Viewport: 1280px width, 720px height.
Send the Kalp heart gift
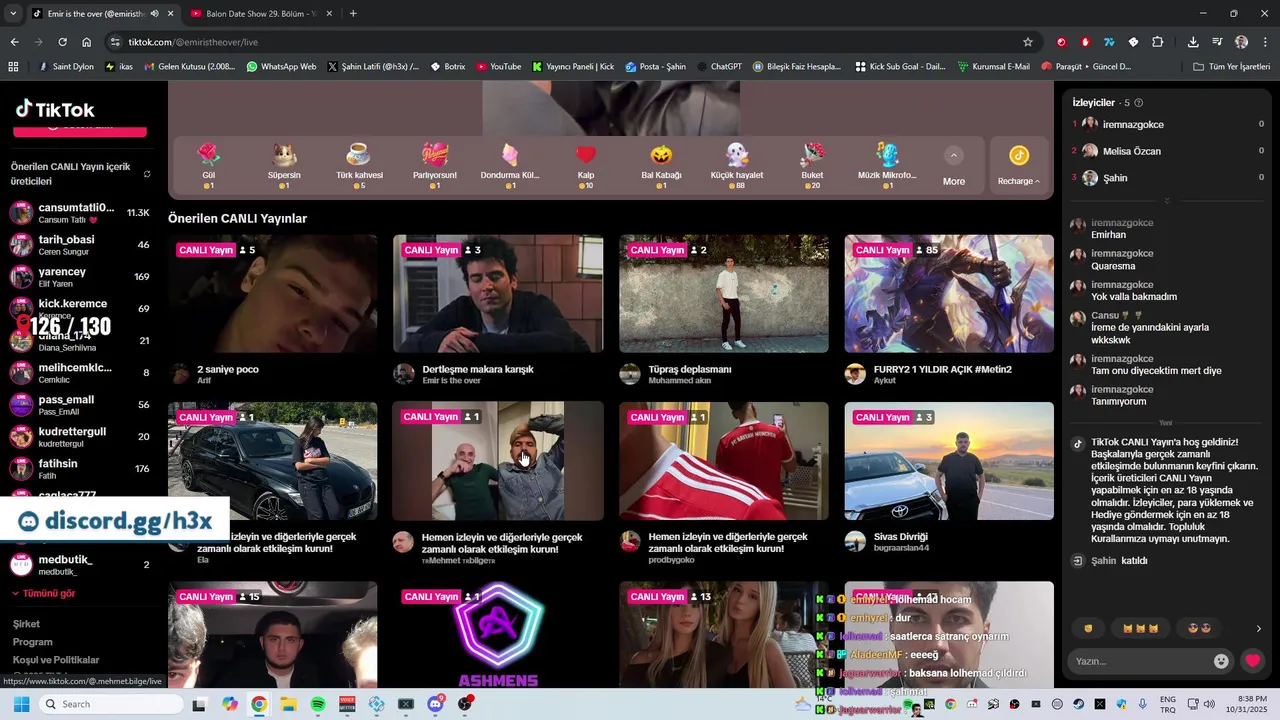click(x=586, y=165)
